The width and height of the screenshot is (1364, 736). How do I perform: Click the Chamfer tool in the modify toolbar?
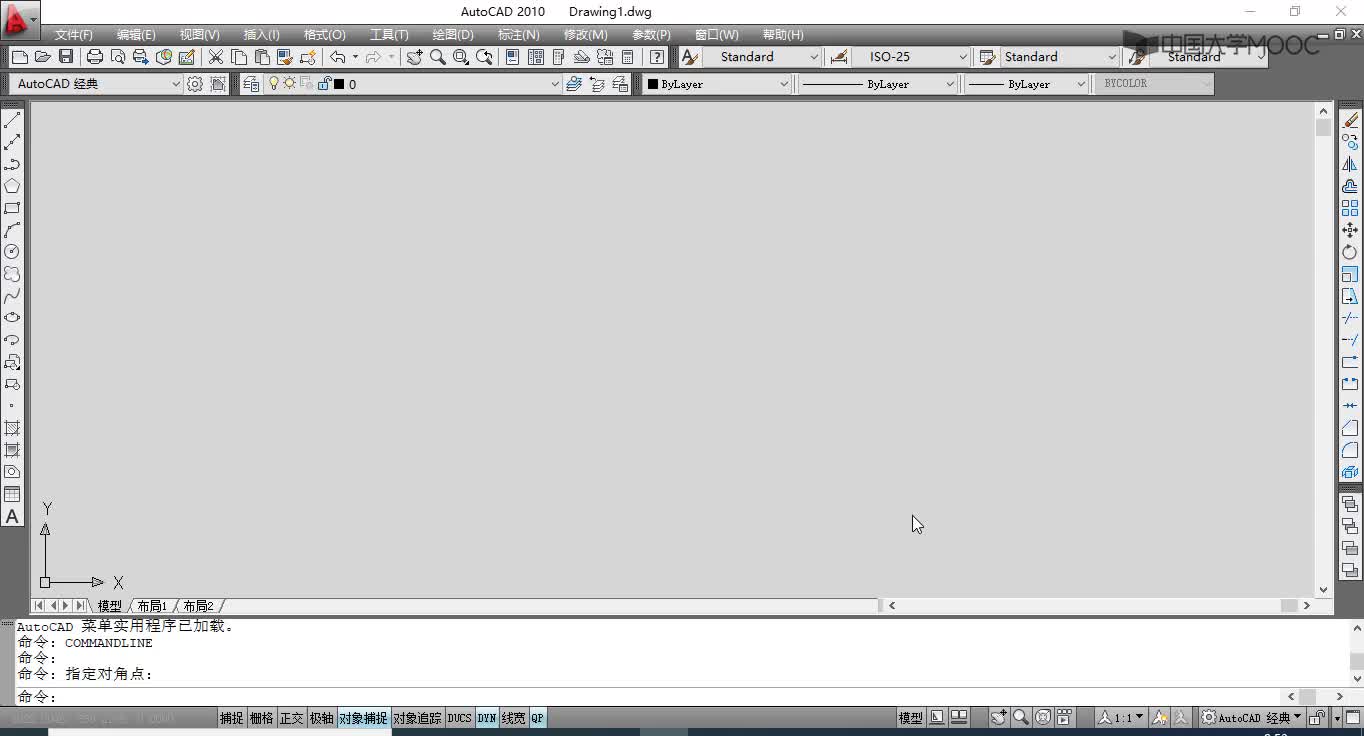pos(1350,428)
